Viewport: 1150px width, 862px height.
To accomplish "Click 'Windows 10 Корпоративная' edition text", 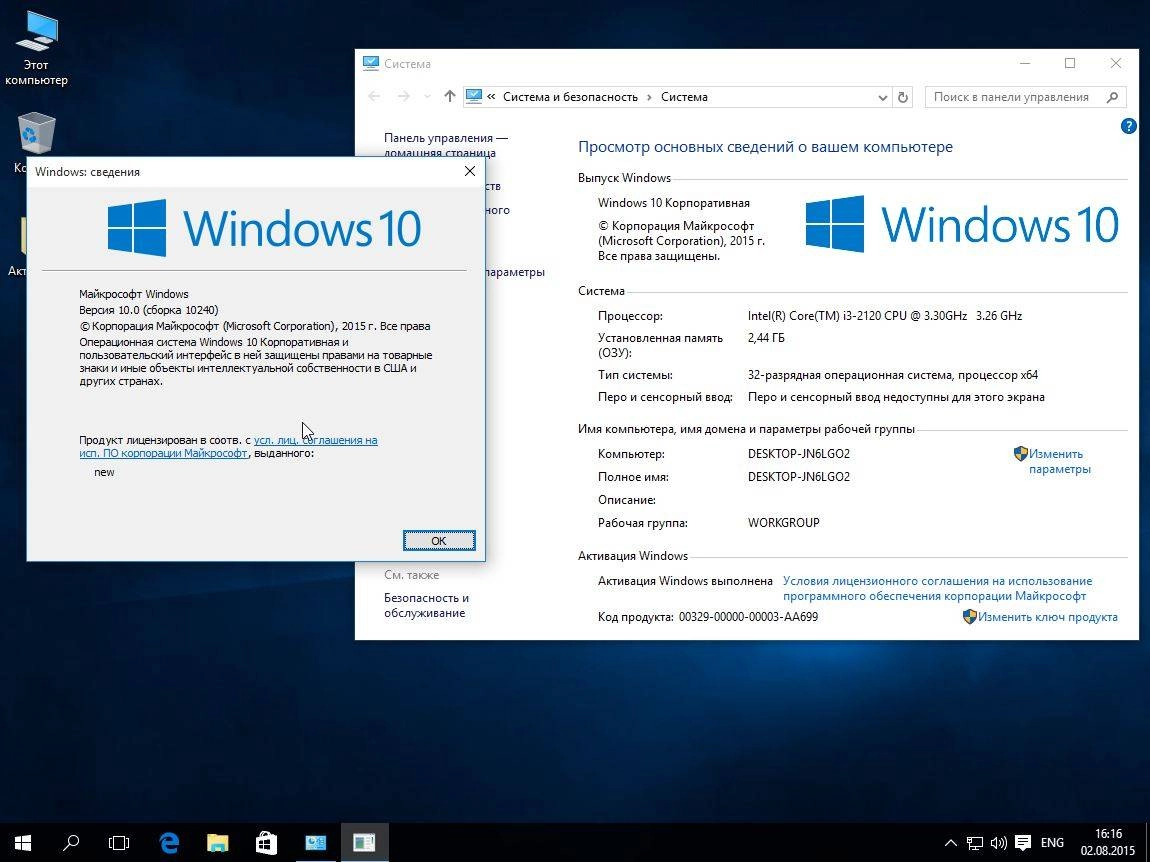I will 673,203.
